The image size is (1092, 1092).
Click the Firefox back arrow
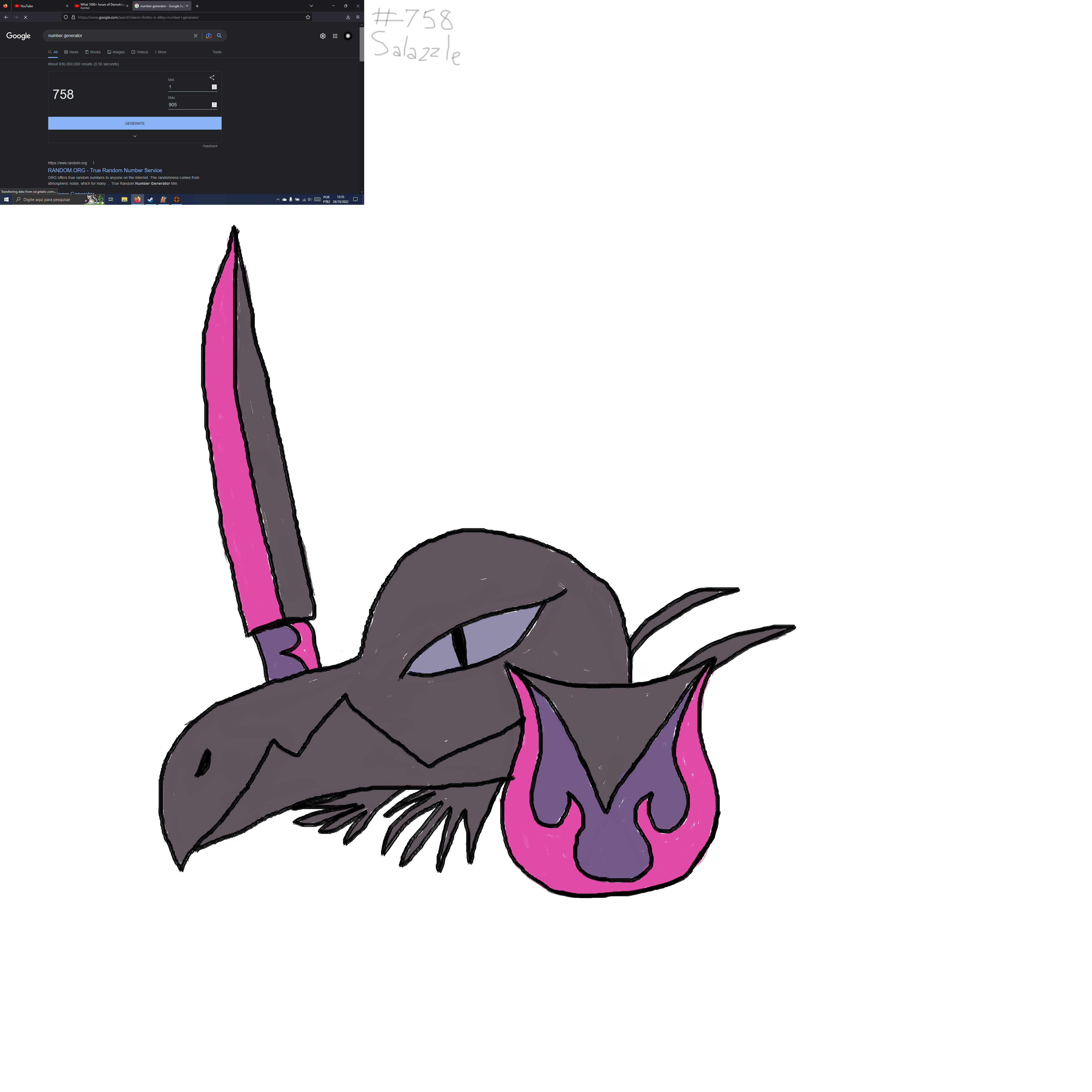point(6,17)
